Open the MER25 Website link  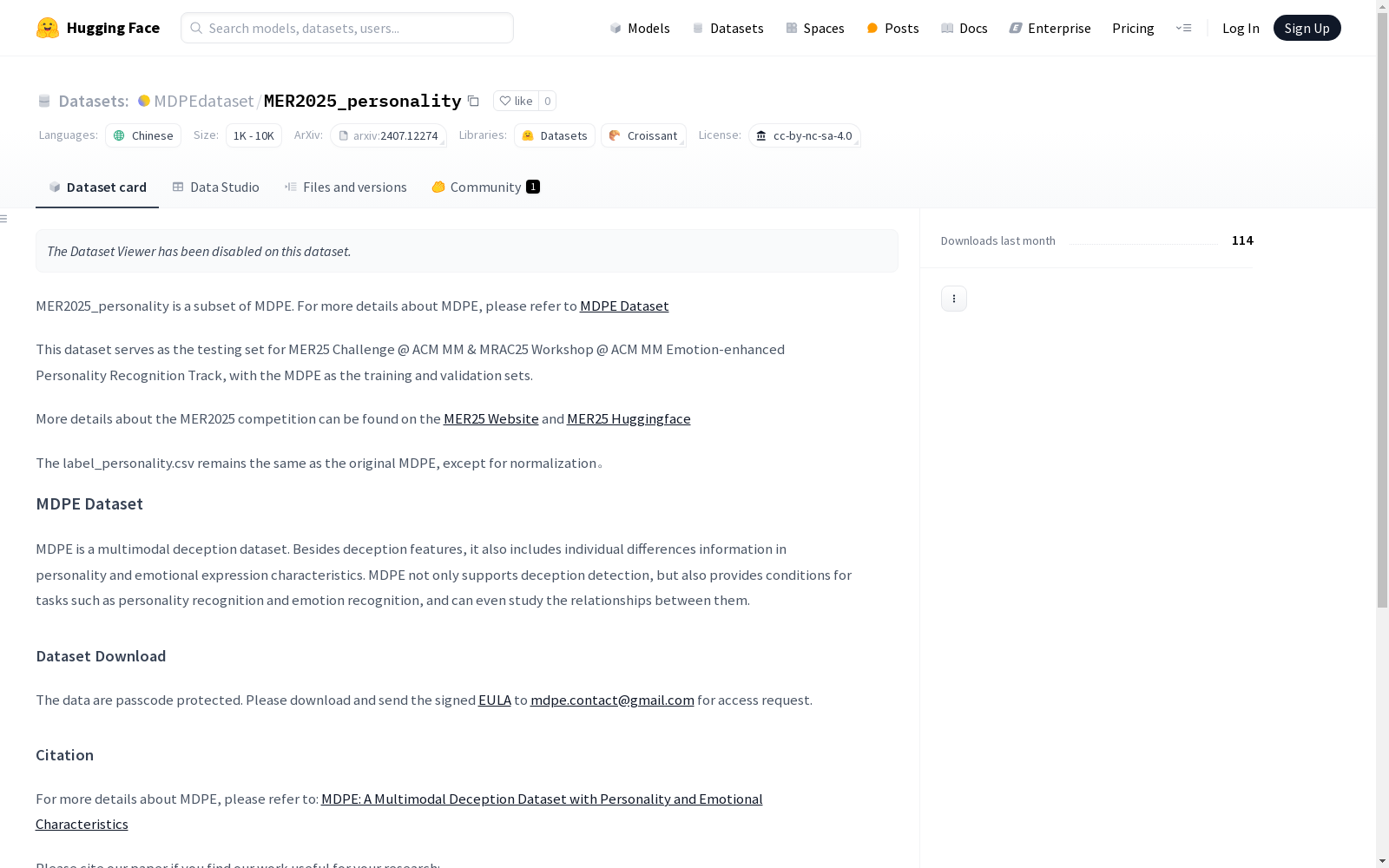pyautogui.click(x=491, y=418)
